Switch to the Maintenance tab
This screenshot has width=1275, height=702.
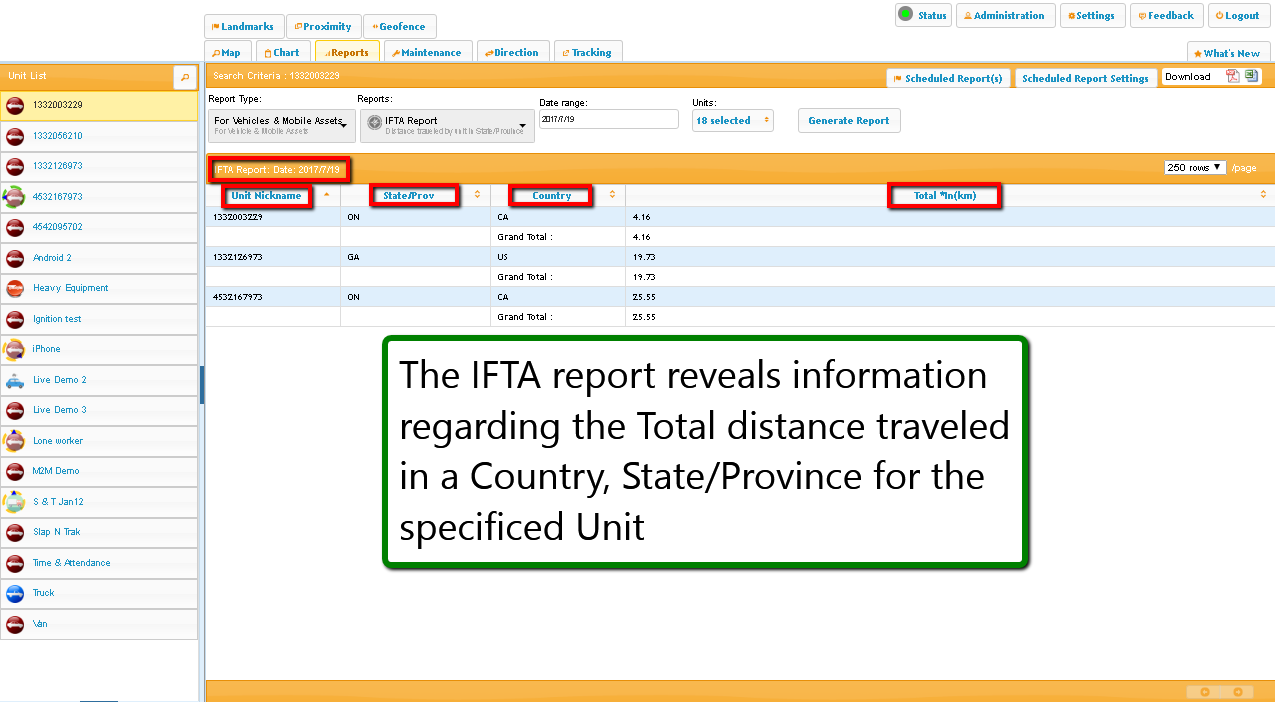pyautogui.click(x=425, y=53)
